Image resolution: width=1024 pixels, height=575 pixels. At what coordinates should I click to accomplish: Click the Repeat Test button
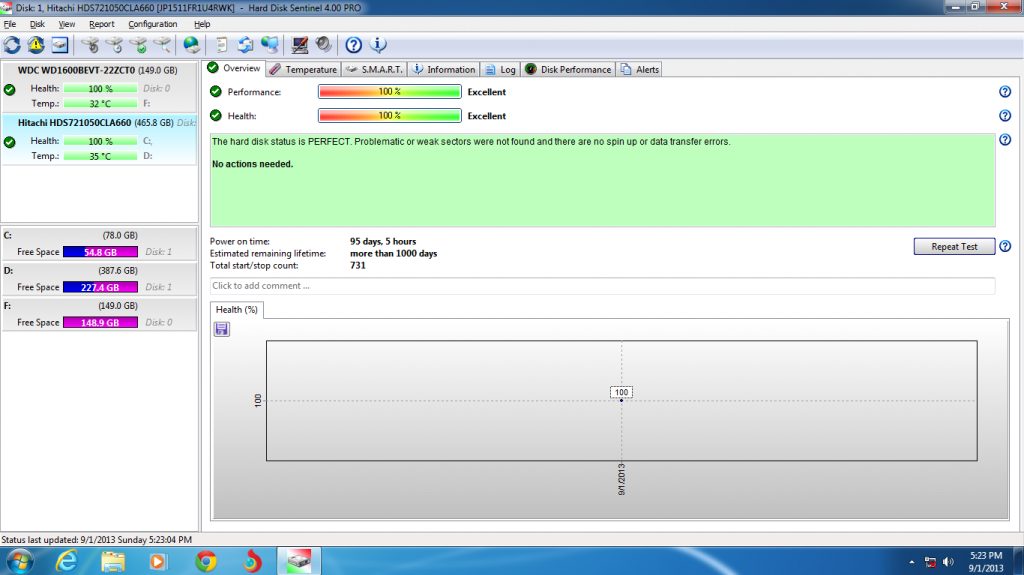coord(954,246)
